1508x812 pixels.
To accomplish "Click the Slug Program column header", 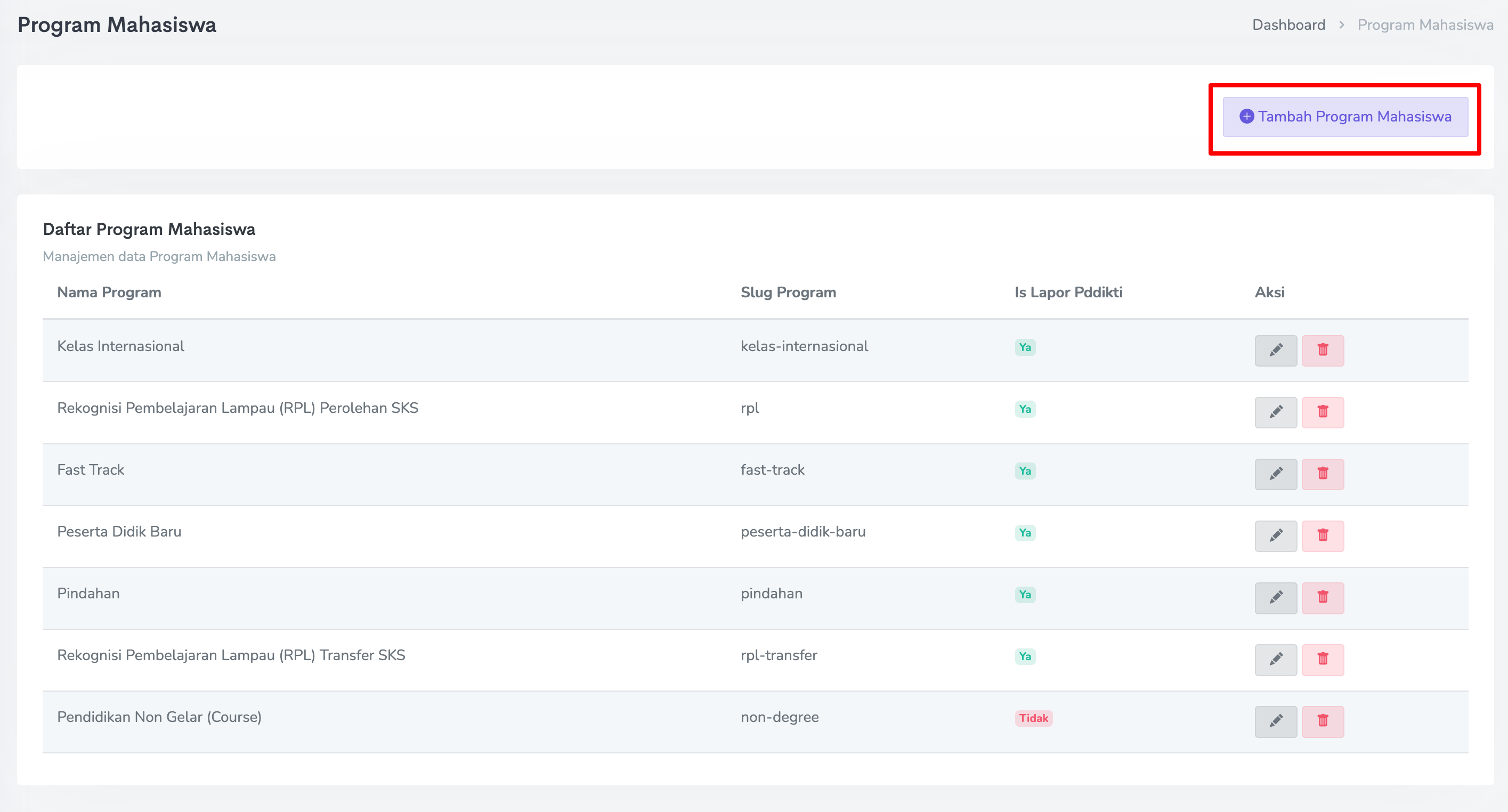I will (788, 292).
